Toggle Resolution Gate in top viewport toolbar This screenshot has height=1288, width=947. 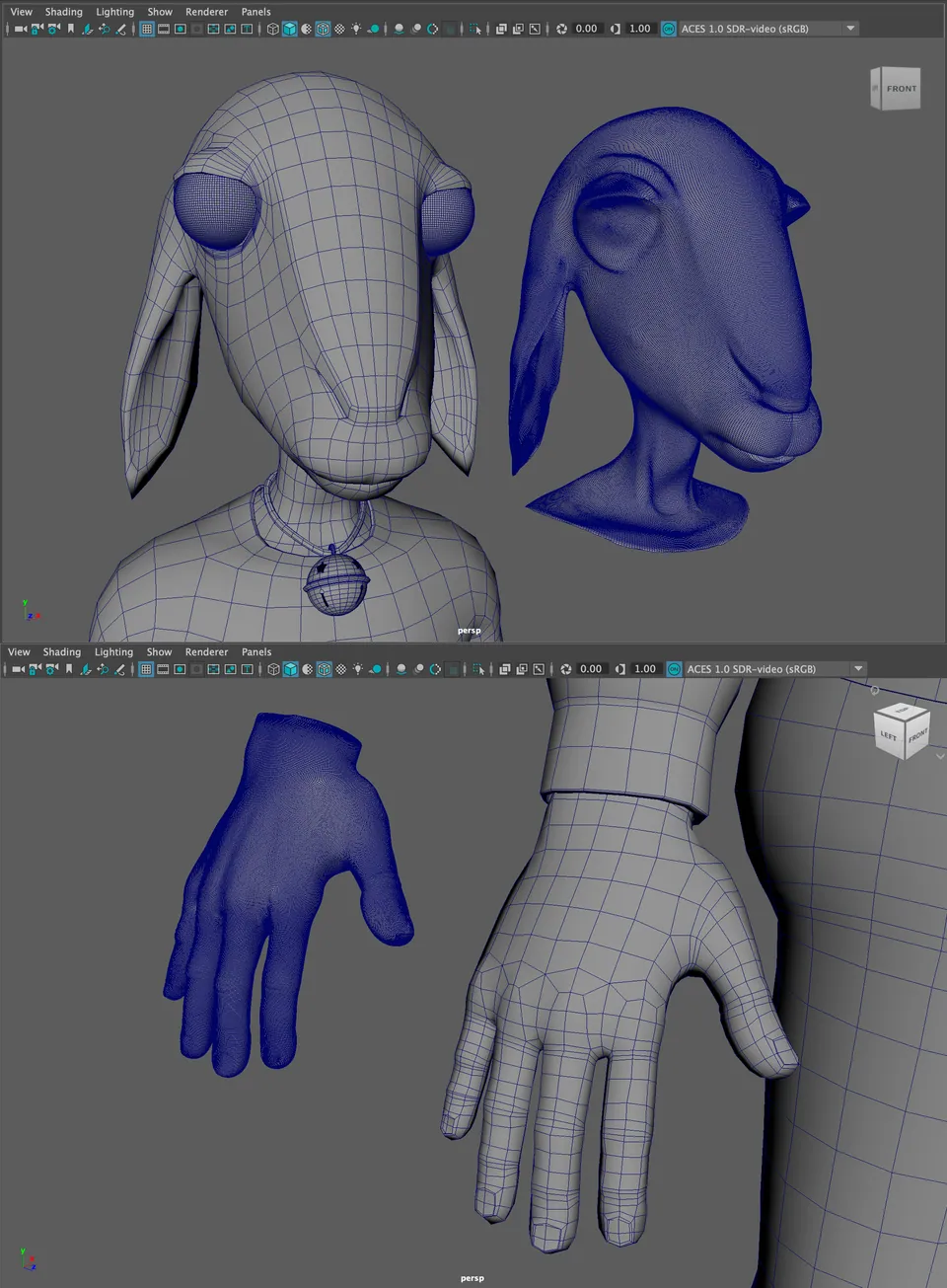[181, 29]
